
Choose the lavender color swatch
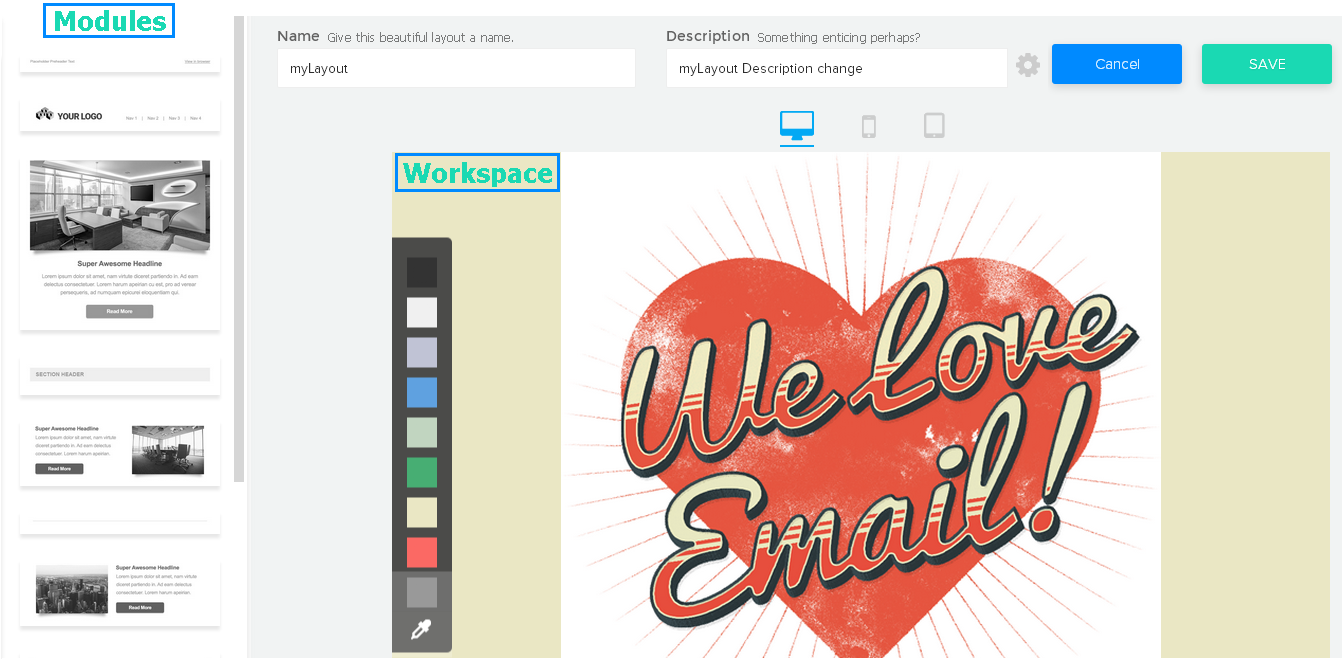422,352
